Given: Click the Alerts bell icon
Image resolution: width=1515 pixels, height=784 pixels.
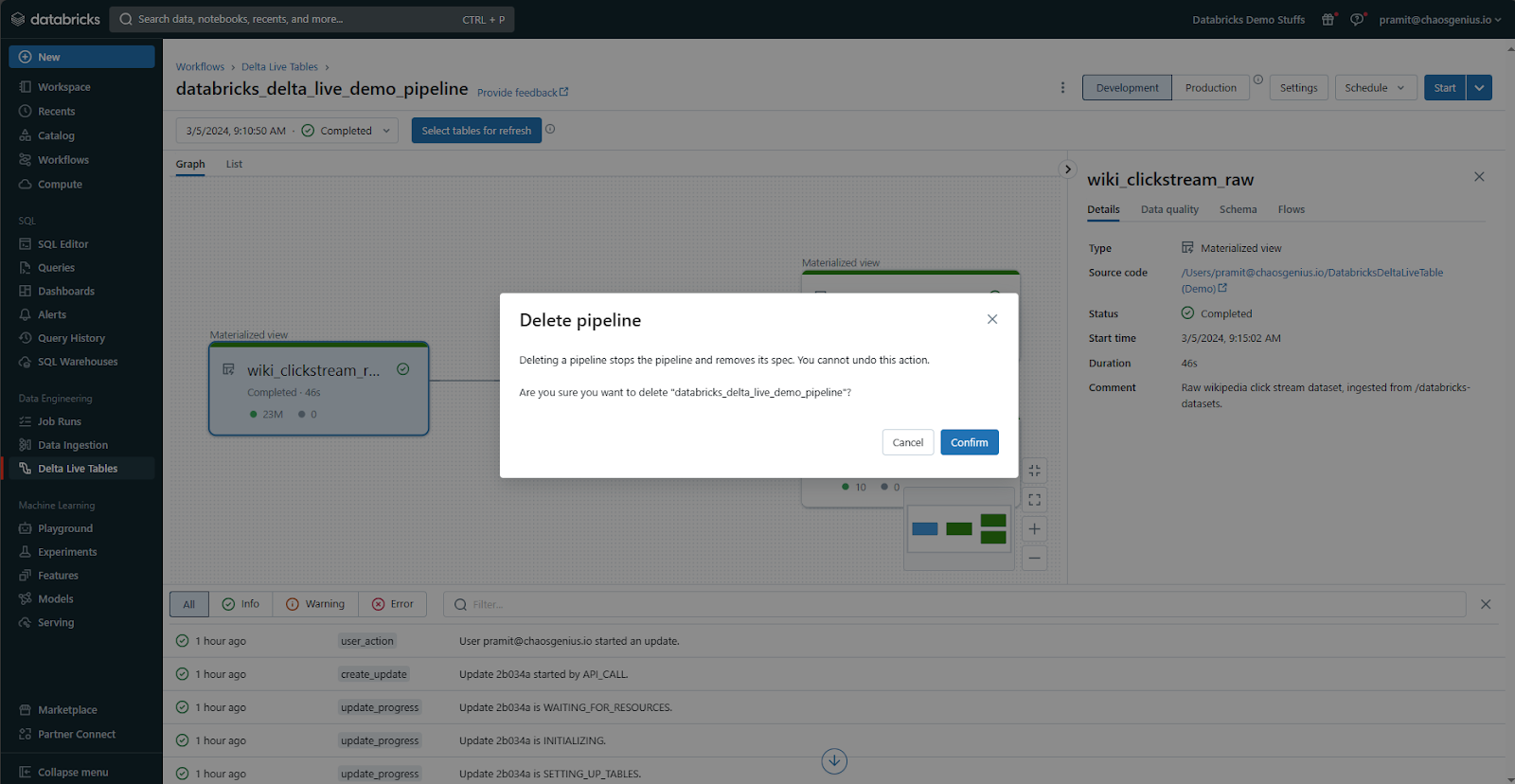Looking at the screenshot, I should 26,314.
